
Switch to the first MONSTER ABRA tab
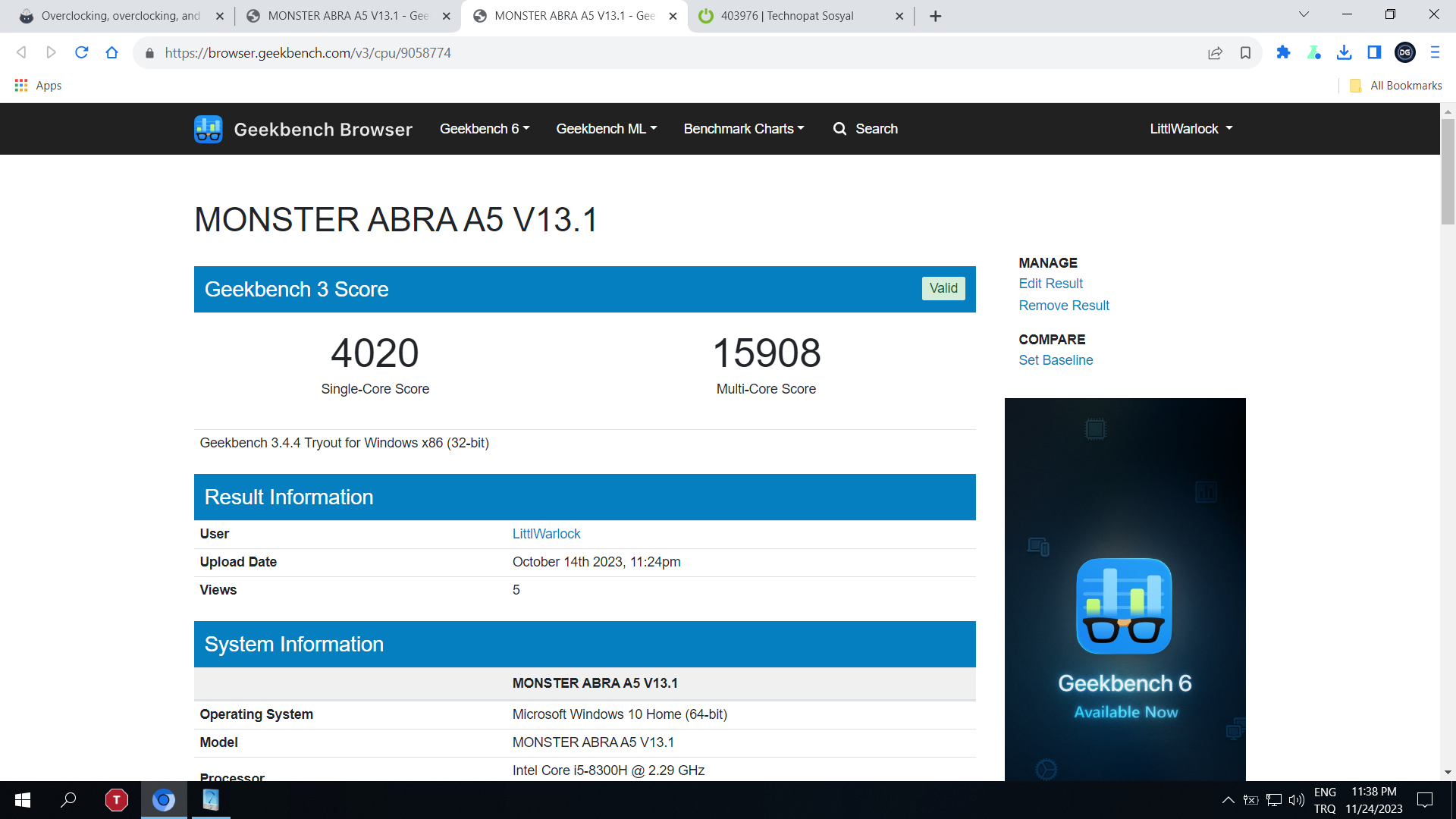347,16
